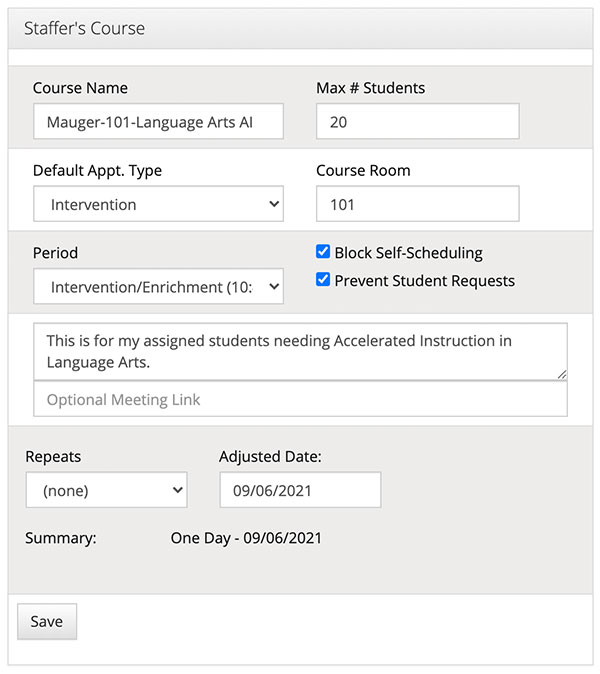This screenshot has height=674, width=600.
Task: Click the Staffer's Course panel header
Action: coord(300,28)
